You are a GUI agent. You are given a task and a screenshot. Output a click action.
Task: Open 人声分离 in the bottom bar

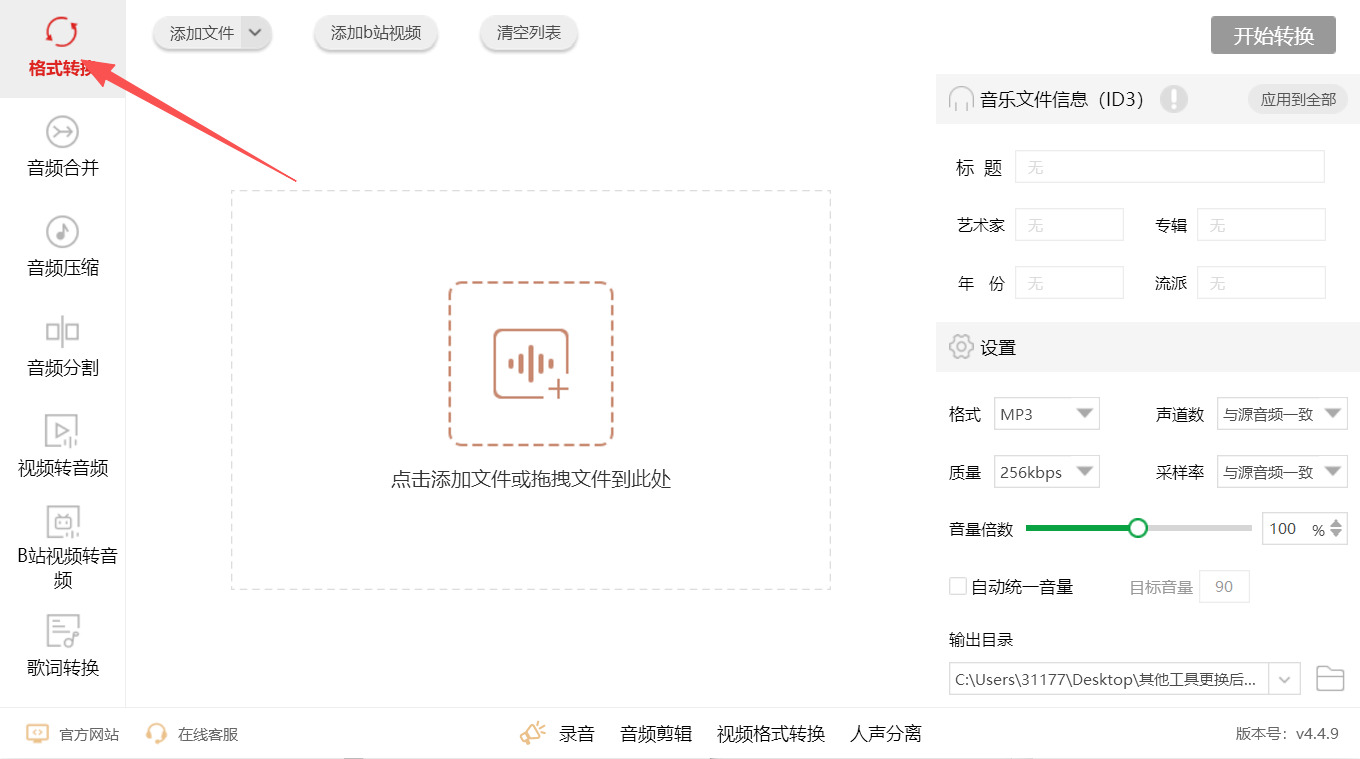886,734
